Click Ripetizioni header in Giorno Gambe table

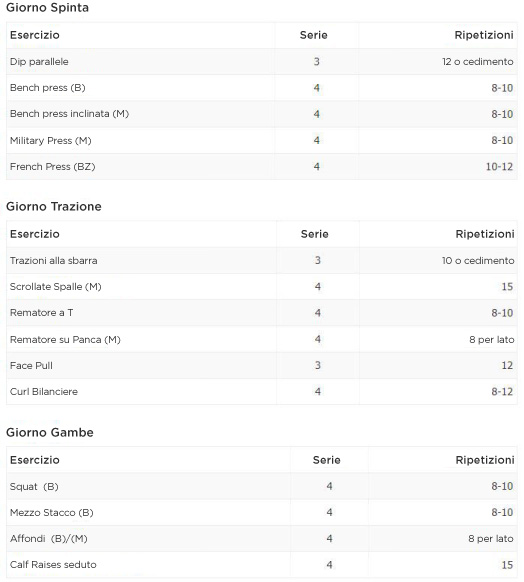tap(485, 460)
